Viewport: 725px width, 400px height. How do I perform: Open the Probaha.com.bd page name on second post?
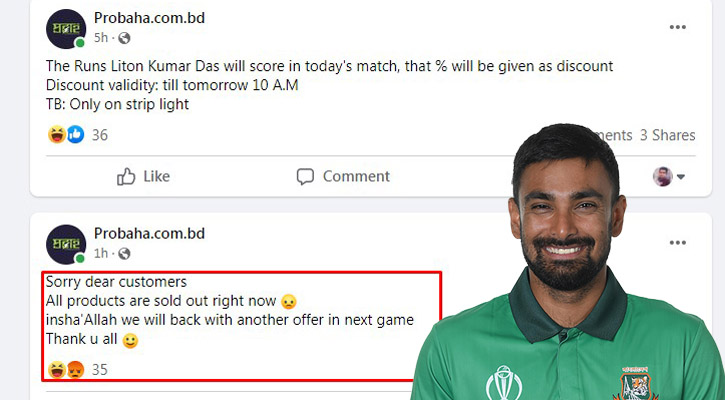point(149,234)
